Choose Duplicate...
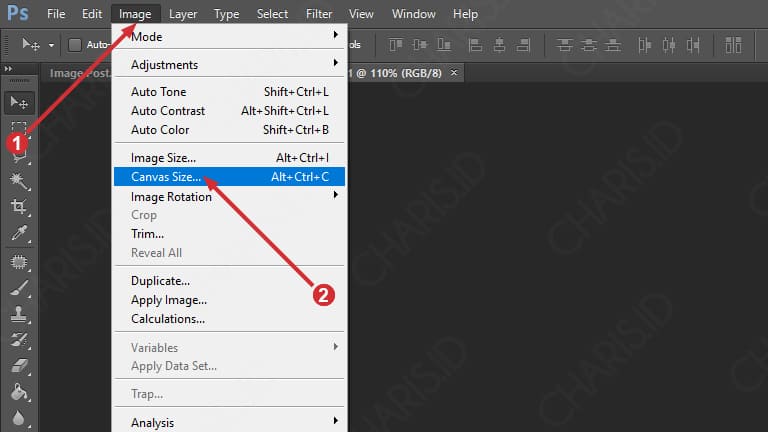The image size is (768, 432). coord(229,281)
